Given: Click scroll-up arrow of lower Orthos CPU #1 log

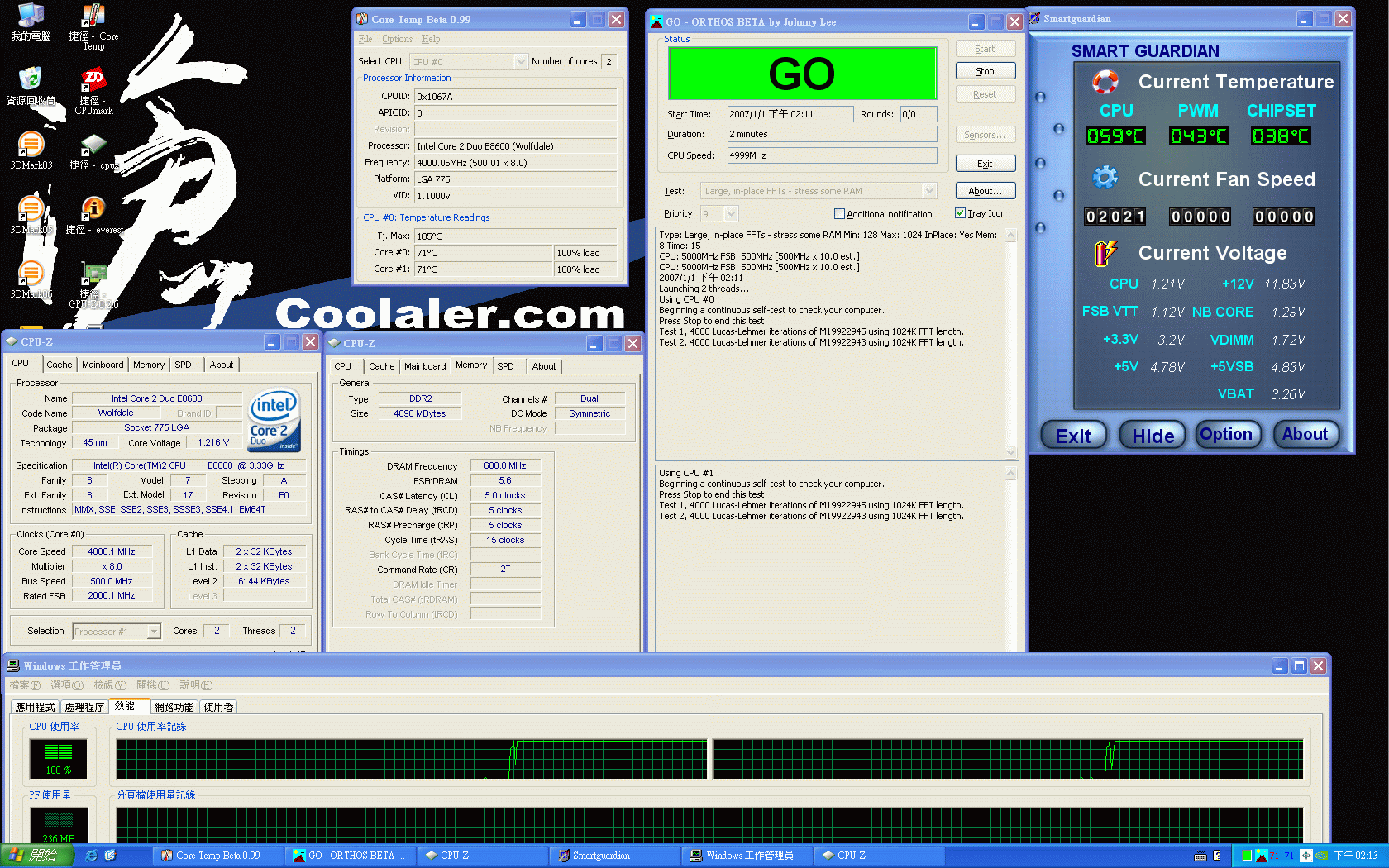Looking at the screenshot, I should (1010, 474).
